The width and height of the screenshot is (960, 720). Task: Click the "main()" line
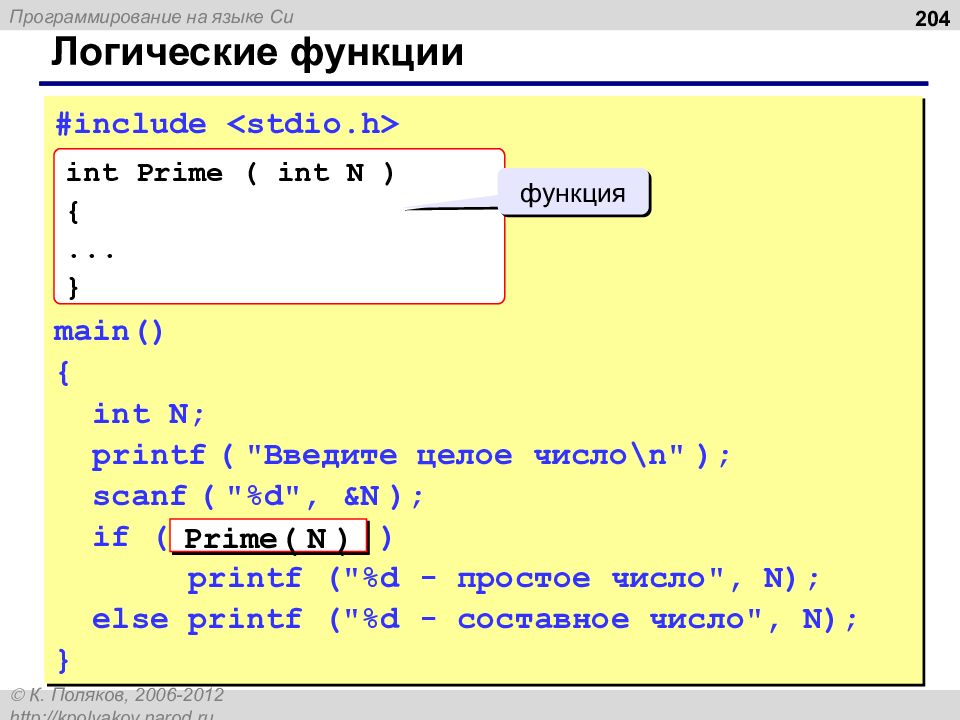click(108, 332)
